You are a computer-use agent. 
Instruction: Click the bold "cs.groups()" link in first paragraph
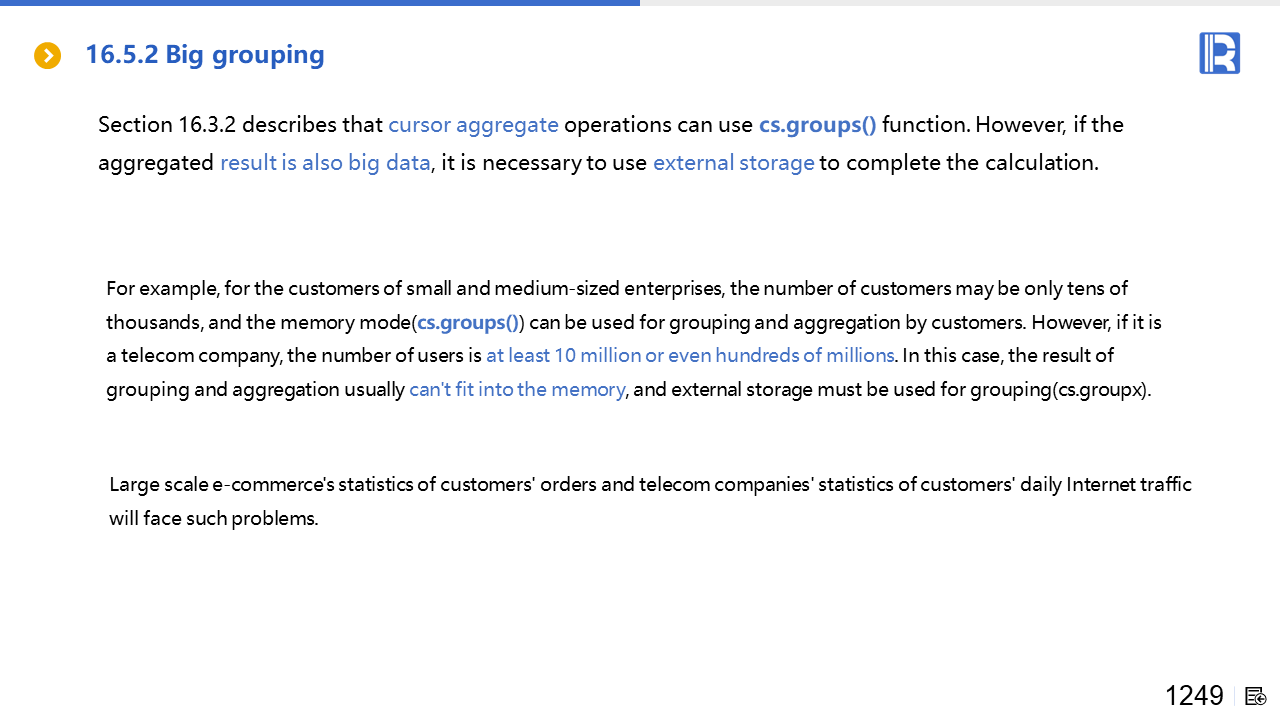[817, 125]
